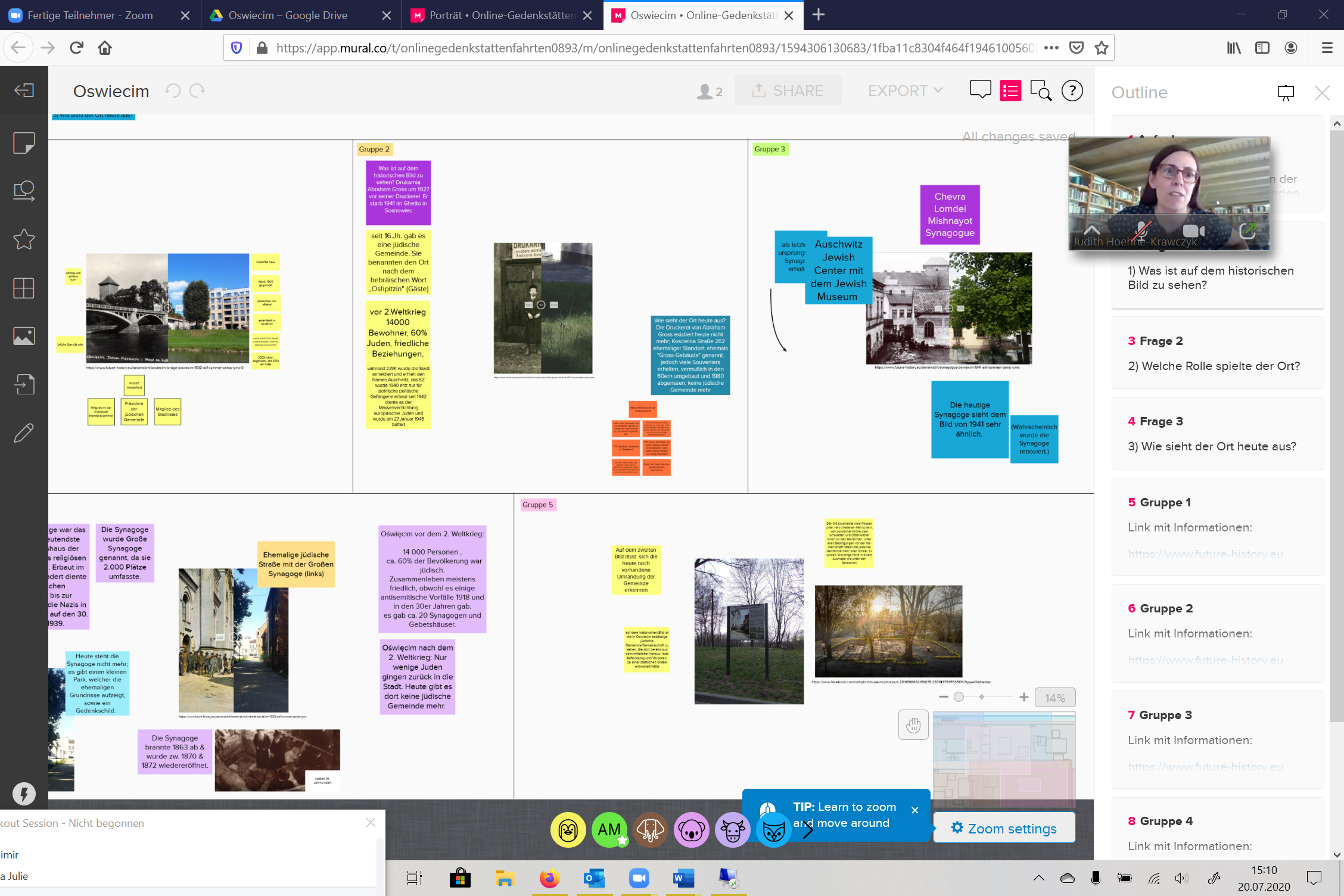The height and width of the screenshot is (896, 1344).
Task: Toggle the hand move mode button
Action: pyautogui.click(x=913, y=725)
